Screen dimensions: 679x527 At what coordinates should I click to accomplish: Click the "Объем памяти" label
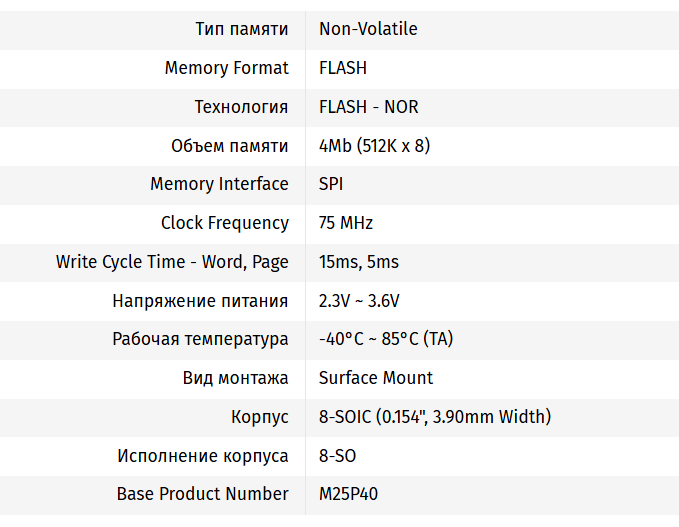tap(230, 146)
